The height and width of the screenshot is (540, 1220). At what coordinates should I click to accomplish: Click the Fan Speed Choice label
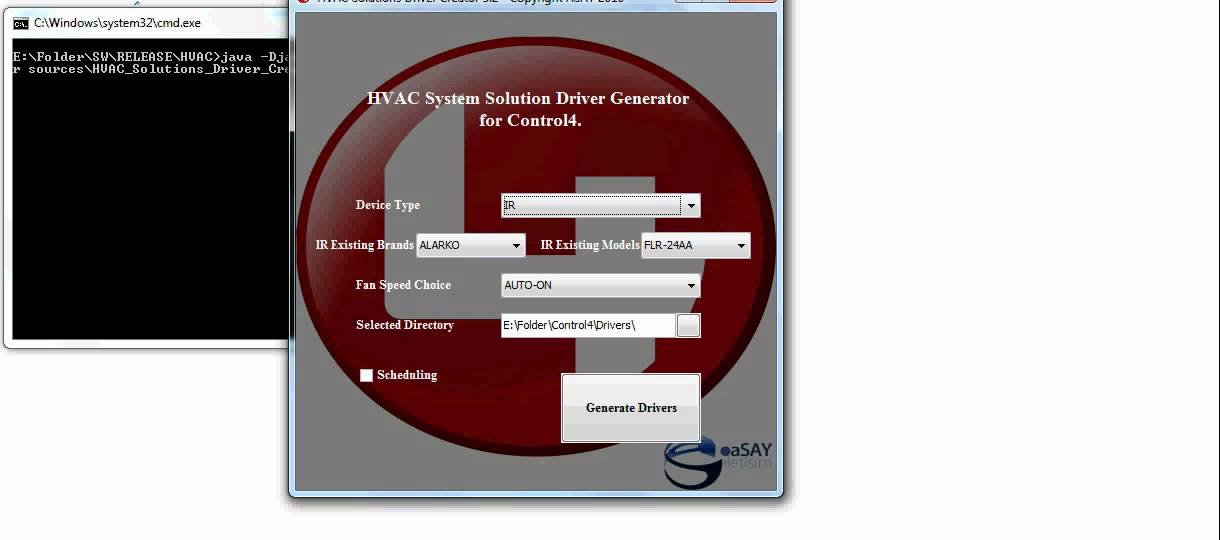pyautogui.click(x=403, y=285)
